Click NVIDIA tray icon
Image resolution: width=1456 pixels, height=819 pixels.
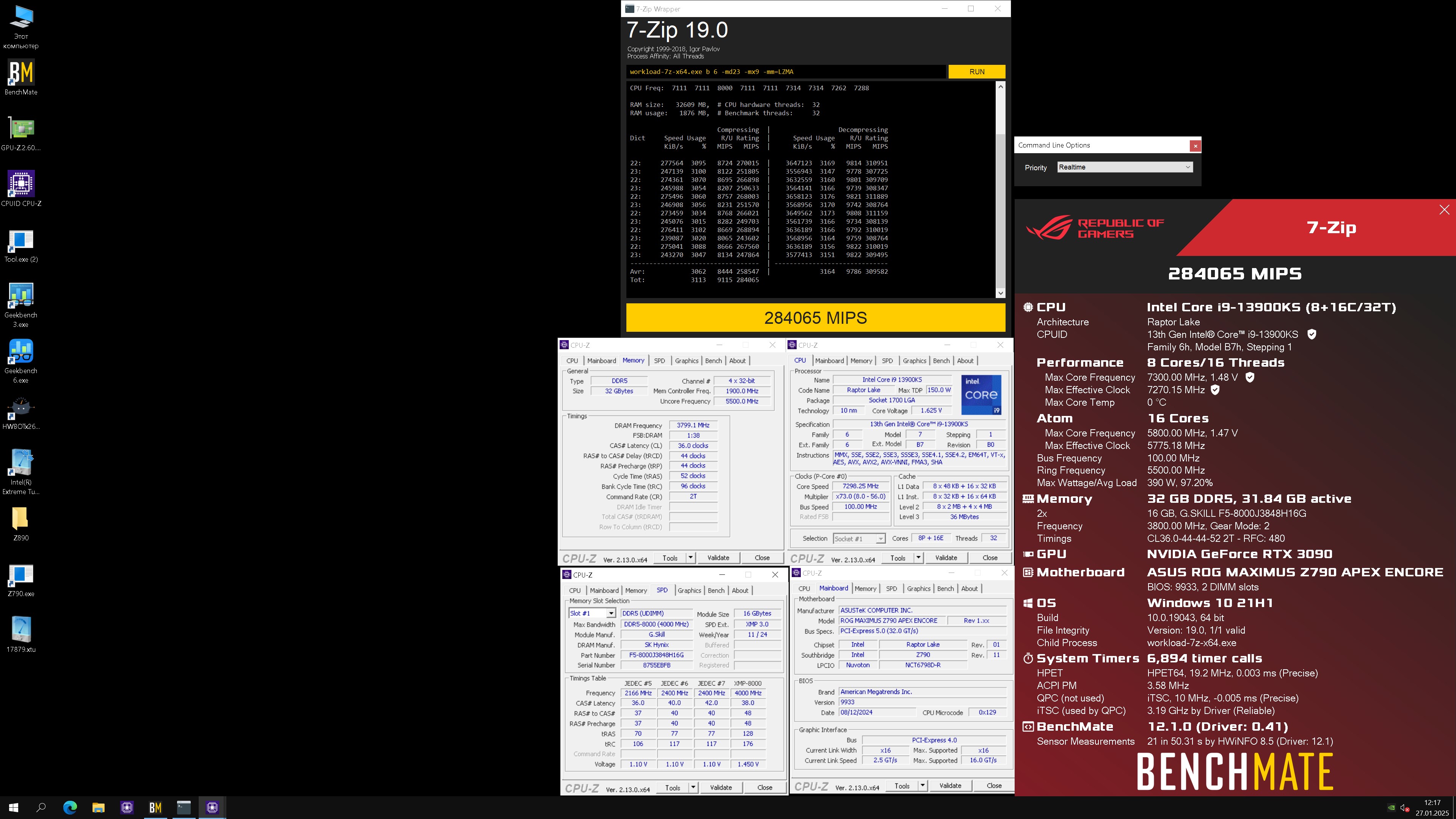1391,808
